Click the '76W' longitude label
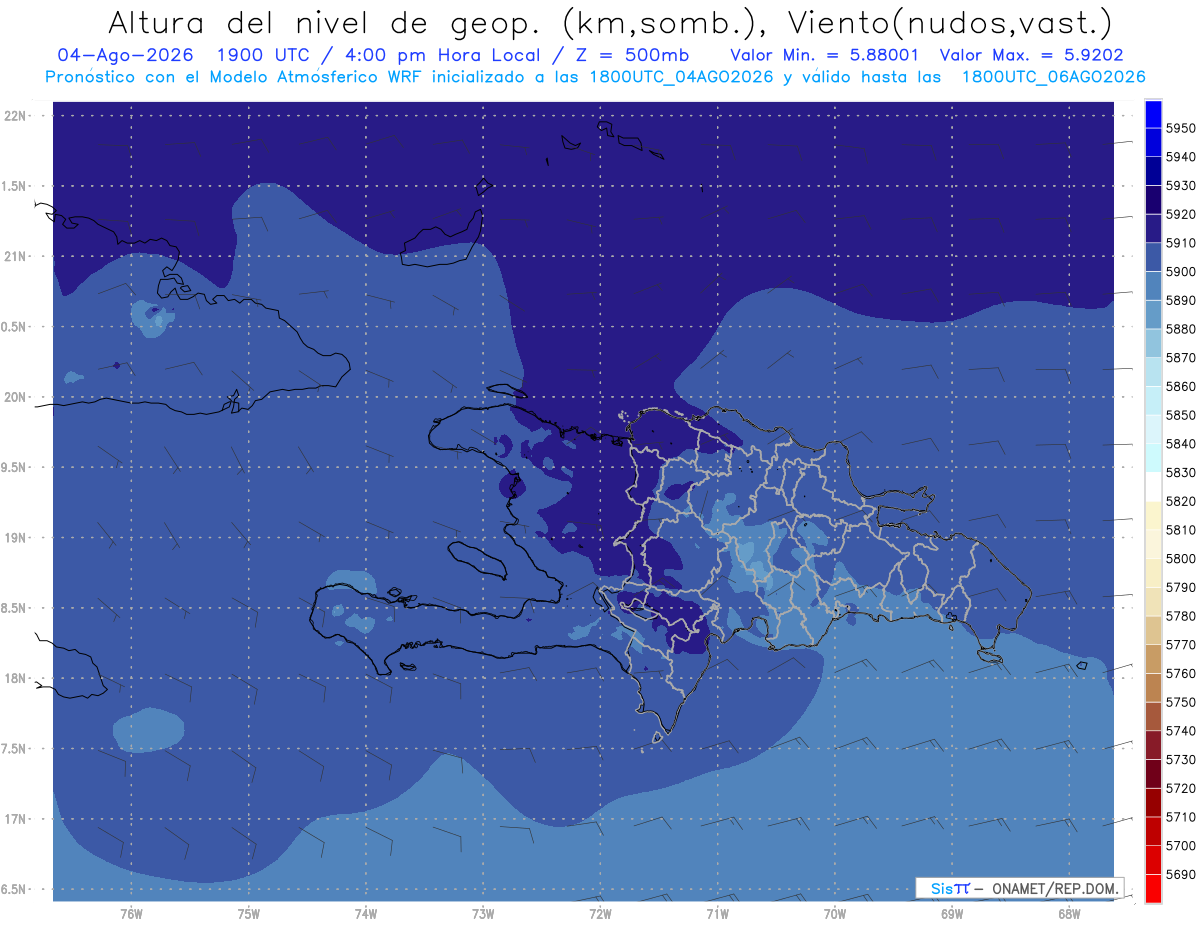 [x=131, y=914]
